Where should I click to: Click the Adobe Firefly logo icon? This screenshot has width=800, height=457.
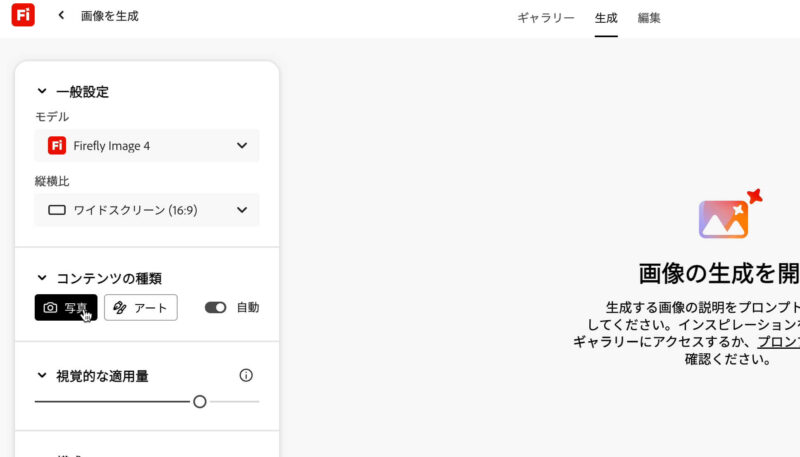(23, 15)
